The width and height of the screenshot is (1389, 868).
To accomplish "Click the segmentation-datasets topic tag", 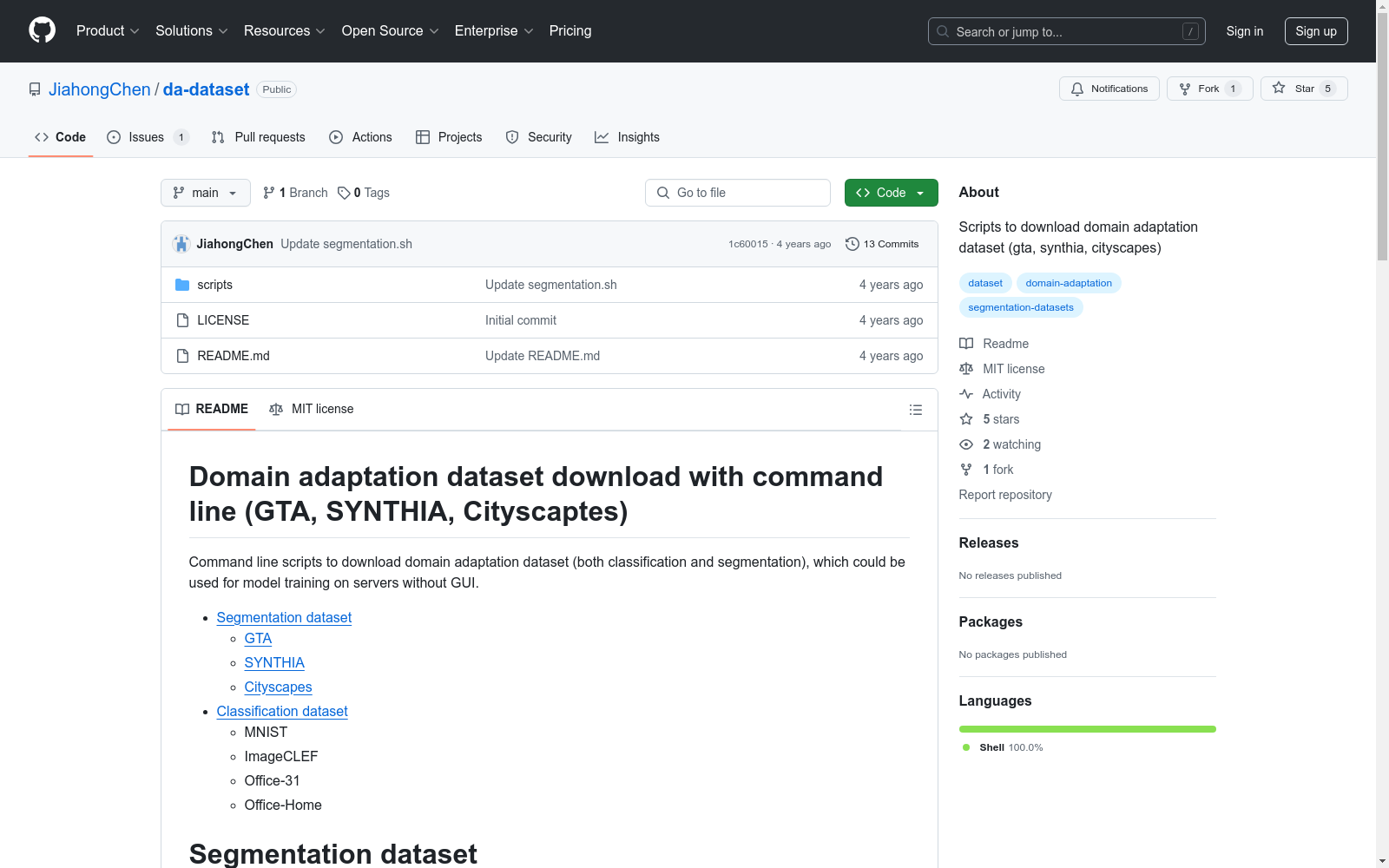I will coord(1021,307).
